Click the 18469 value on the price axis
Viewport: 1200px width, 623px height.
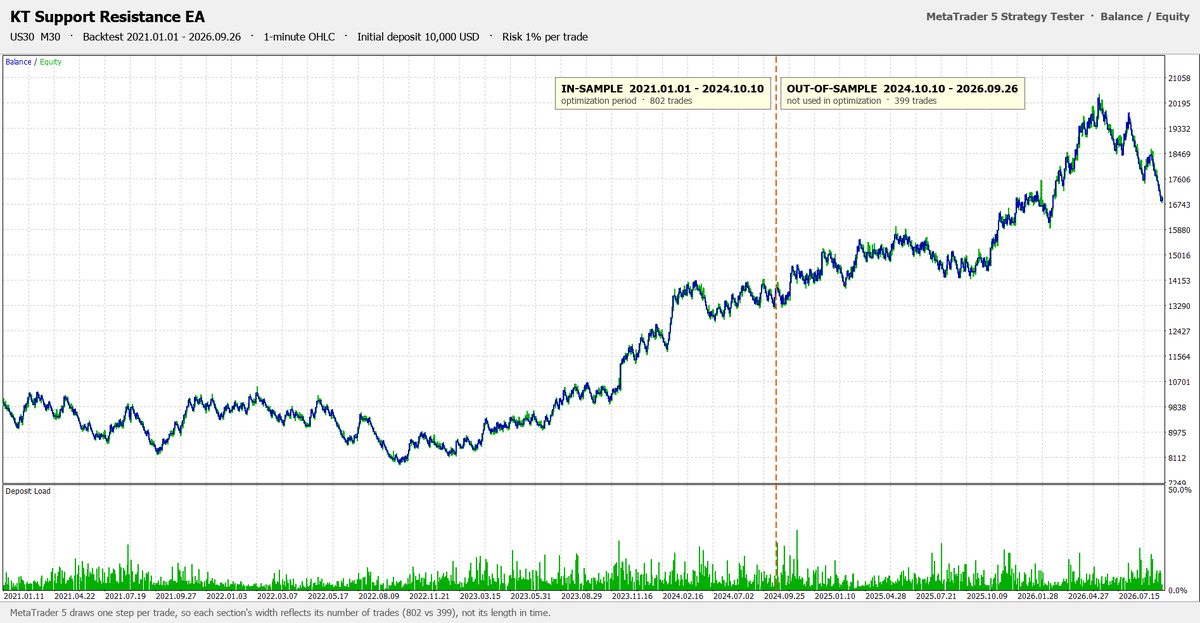1178,154
